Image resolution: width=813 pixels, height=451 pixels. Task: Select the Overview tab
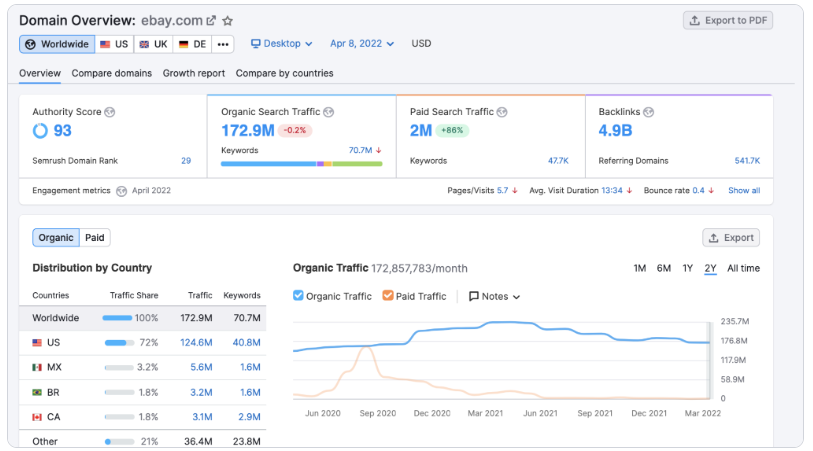click(x=40, y=73)
